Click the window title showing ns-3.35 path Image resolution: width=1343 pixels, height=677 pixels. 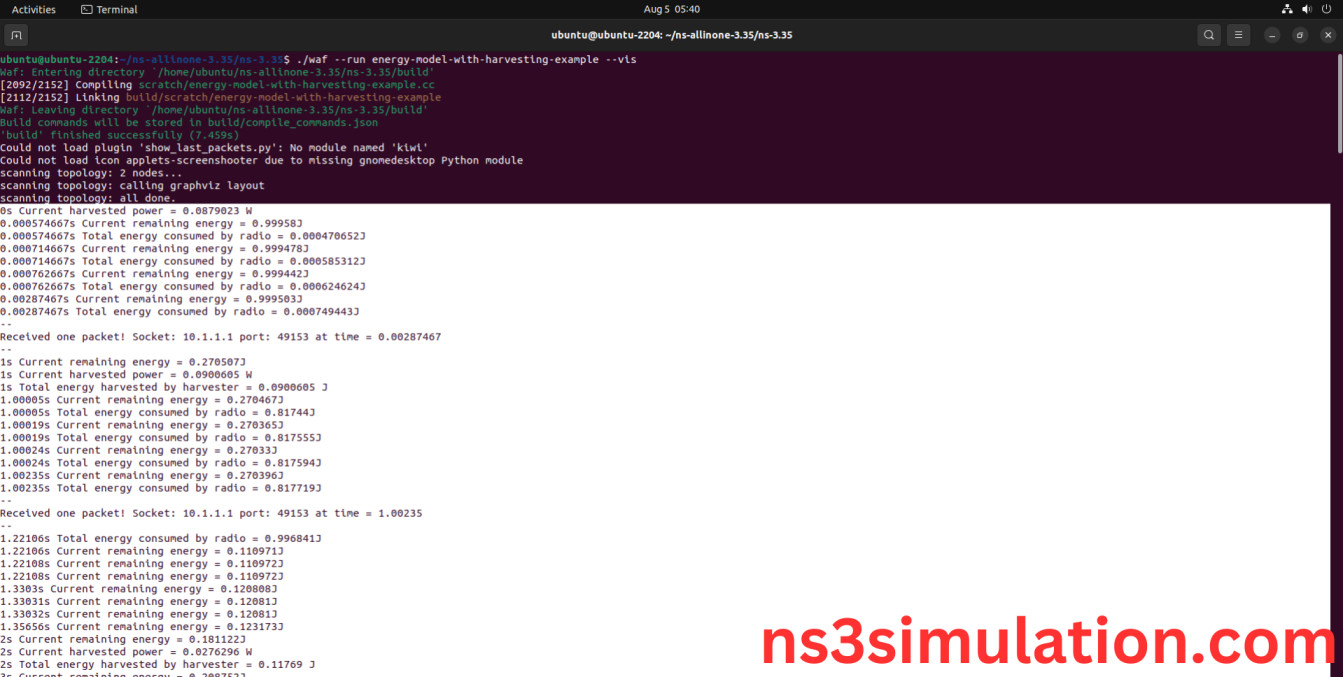coord(671,34)
